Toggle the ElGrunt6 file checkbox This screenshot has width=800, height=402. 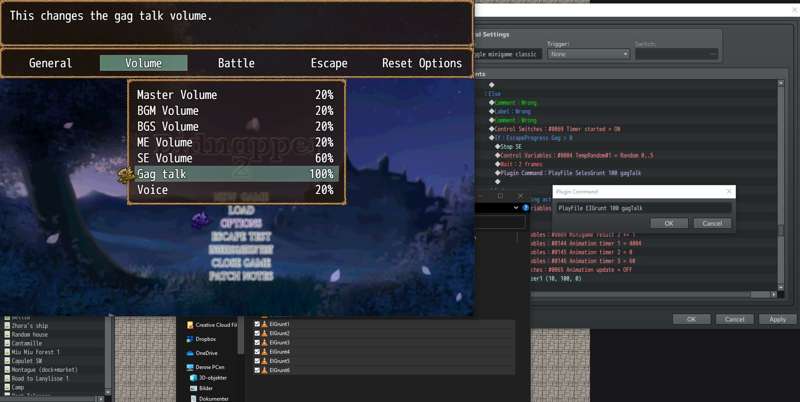pos(257,370)
